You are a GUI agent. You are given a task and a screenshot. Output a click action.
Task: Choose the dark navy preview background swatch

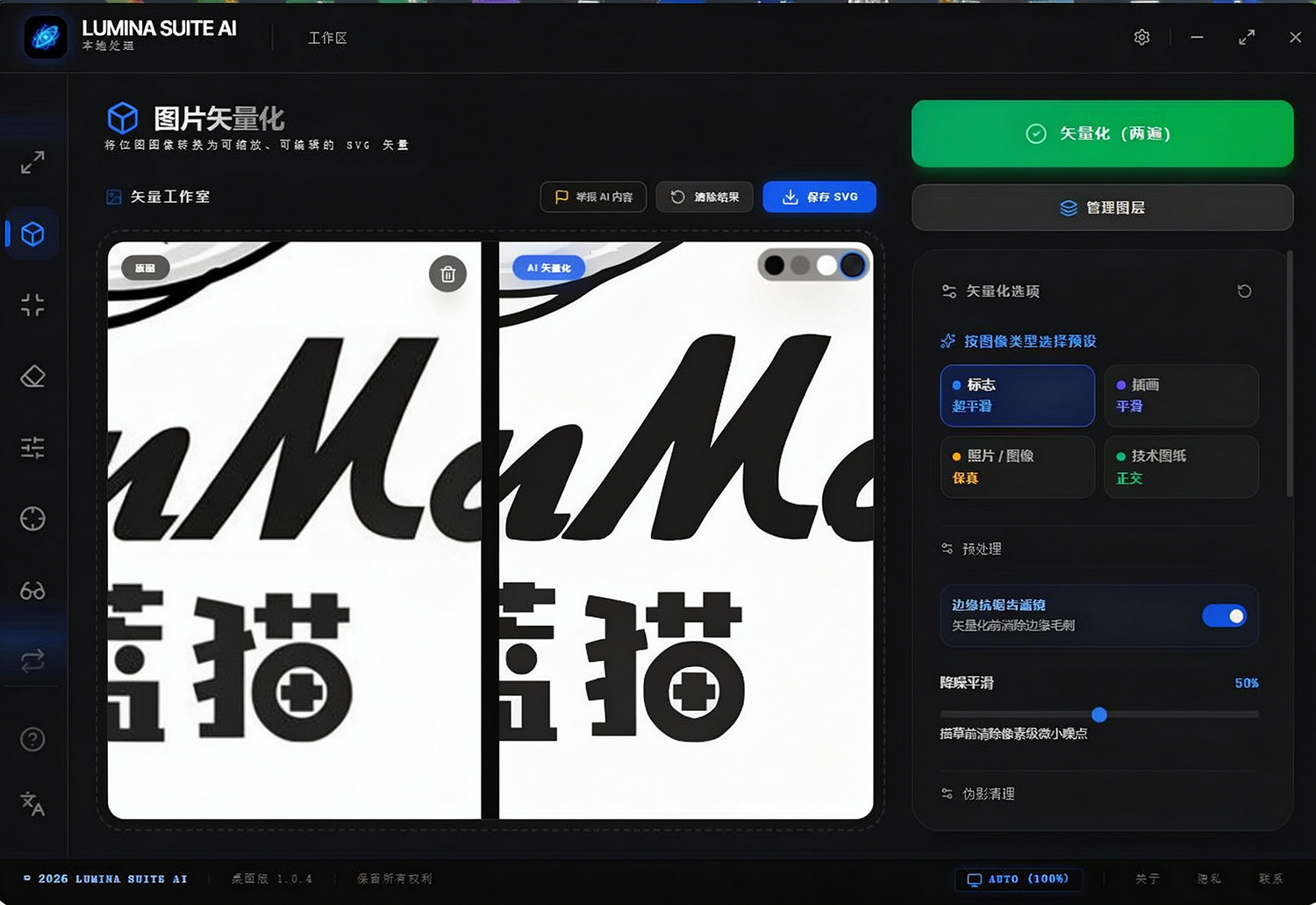click(852, 265)
